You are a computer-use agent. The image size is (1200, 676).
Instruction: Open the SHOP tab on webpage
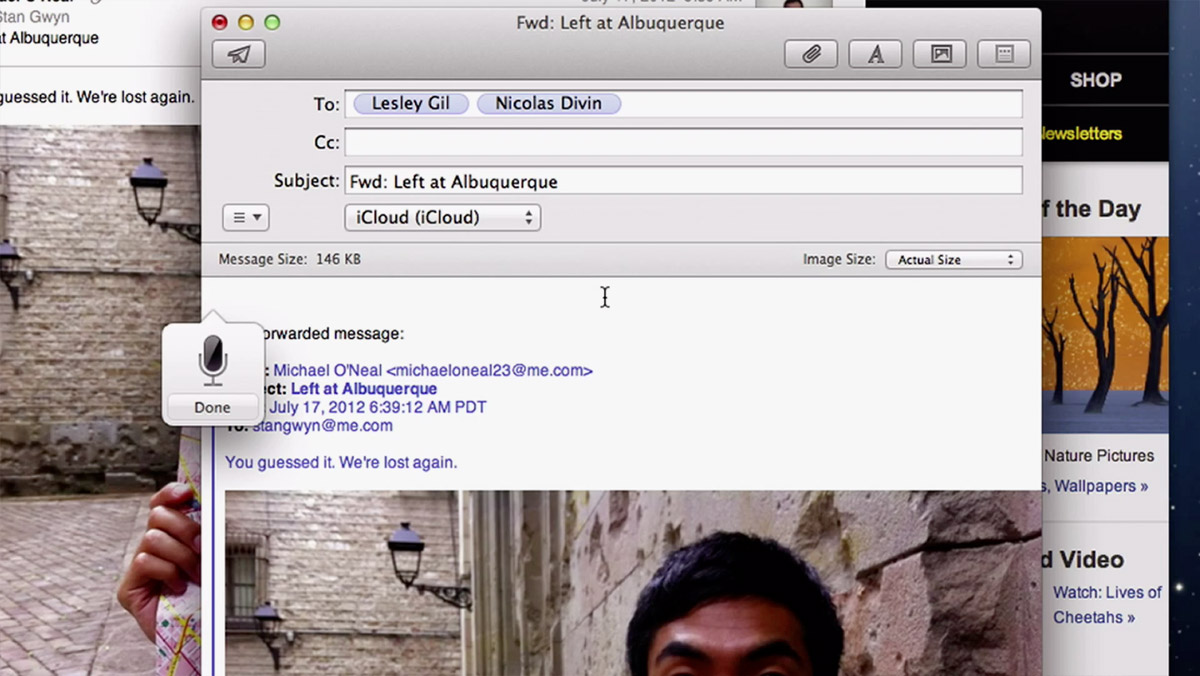1095,80
